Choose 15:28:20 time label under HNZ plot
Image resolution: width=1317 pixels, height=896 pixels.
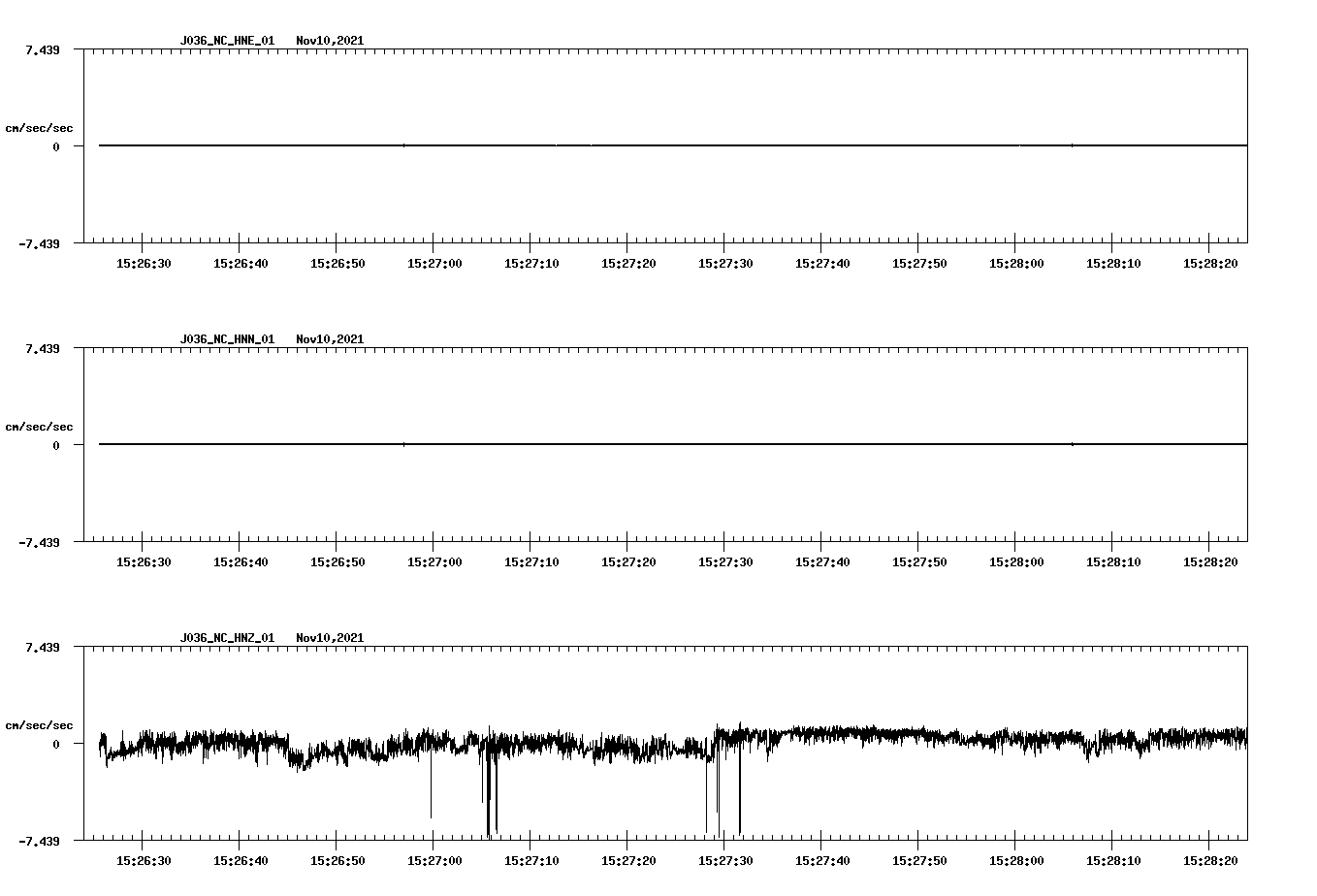click(1210, 861)
